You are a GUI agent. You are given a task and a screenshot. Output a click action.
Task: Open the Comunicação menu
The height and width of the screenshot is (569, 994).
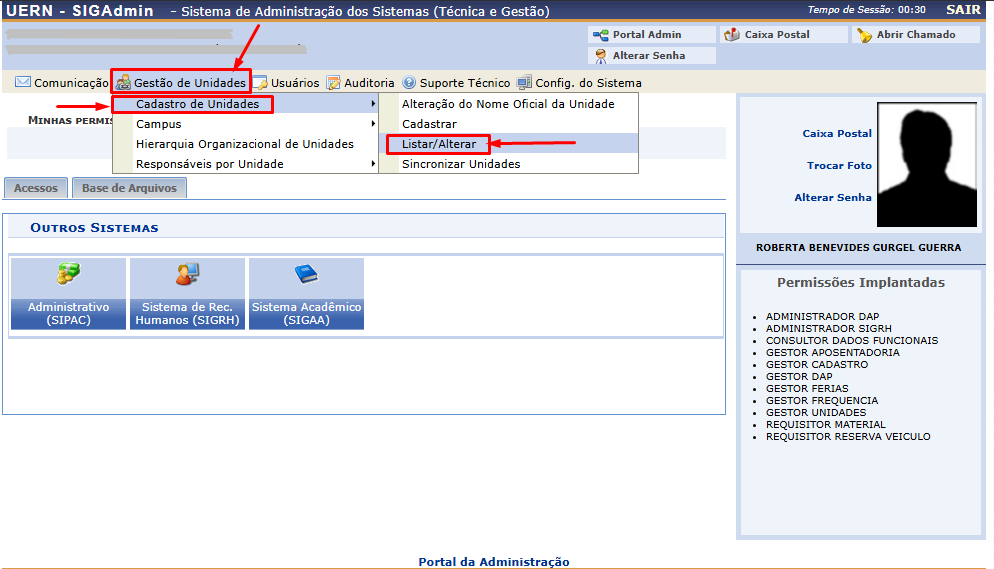pyautogui.click(x=61, y=83)
